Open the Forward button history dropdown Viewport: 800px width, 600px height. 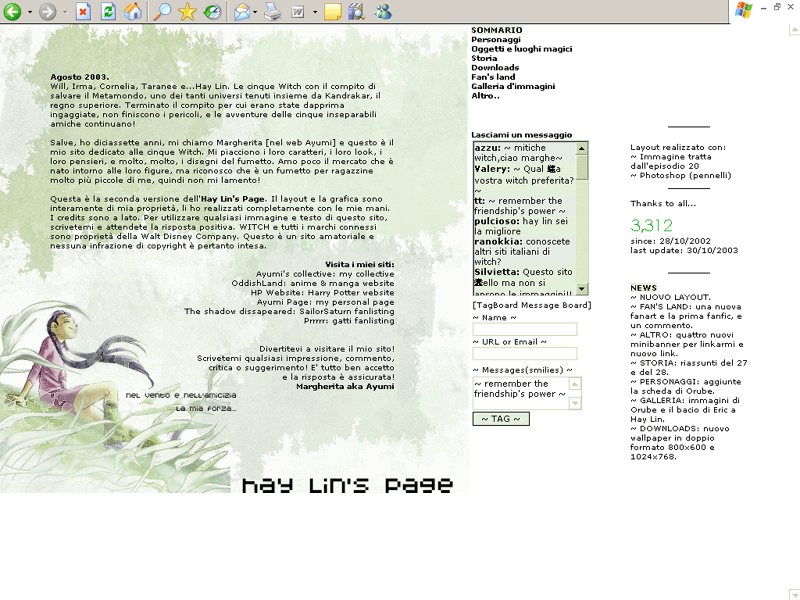click(x=65, y=12)
